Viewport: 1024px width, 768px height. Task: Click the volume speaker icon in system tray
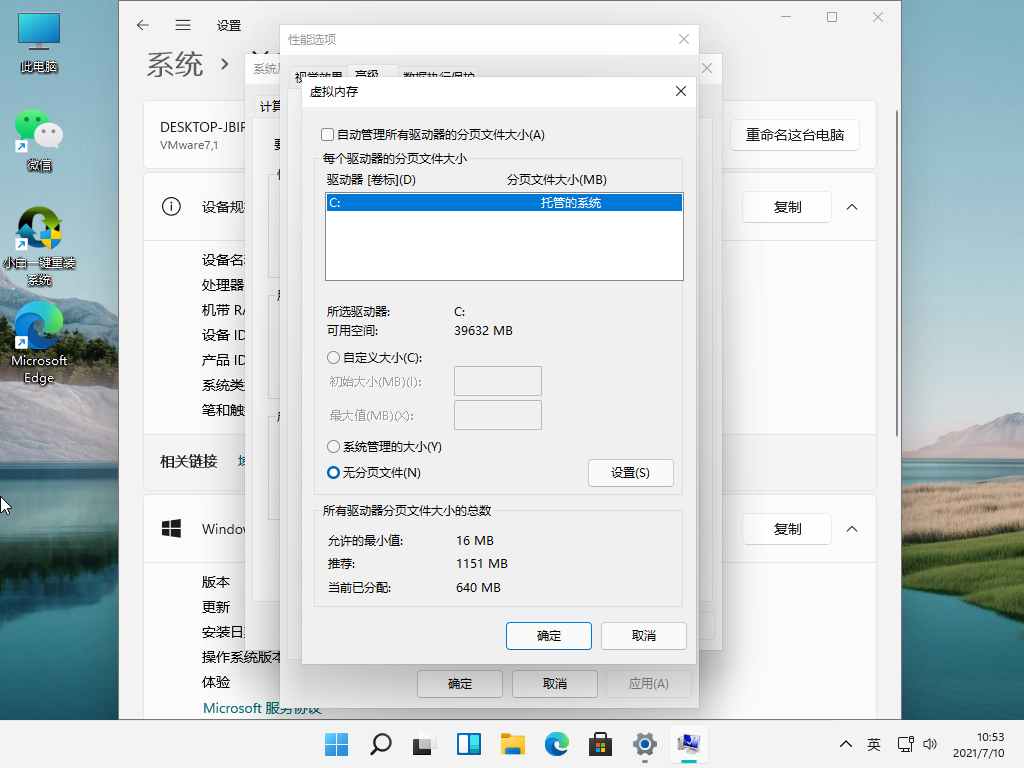tap(930, 744)
